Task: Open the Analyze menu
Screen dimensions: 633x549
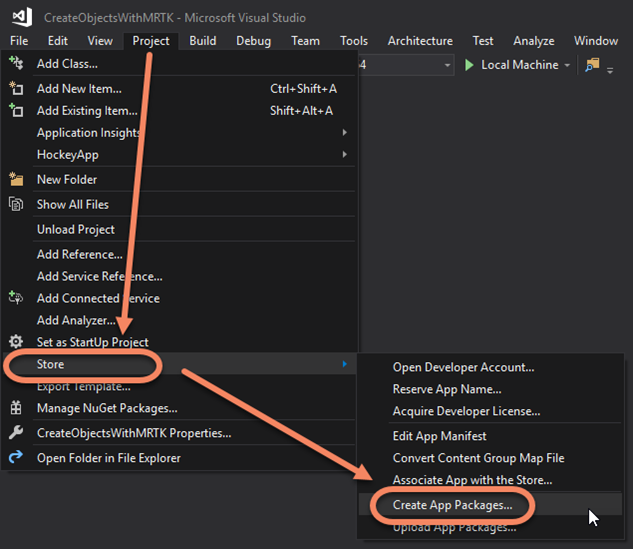Action: click(x=534, y=41)
